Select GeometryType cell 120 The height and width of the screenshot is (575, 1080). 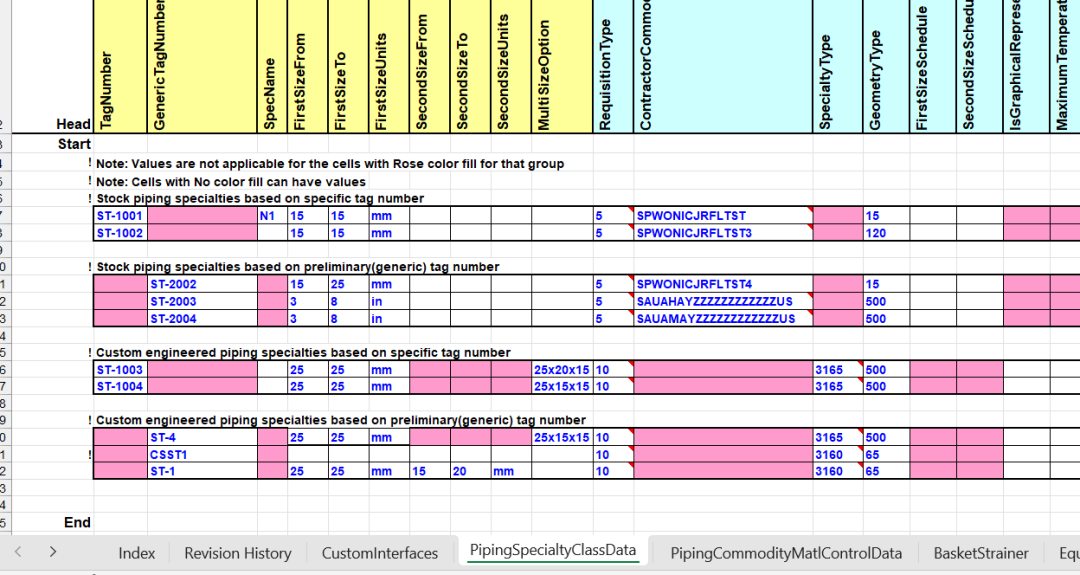886,233
